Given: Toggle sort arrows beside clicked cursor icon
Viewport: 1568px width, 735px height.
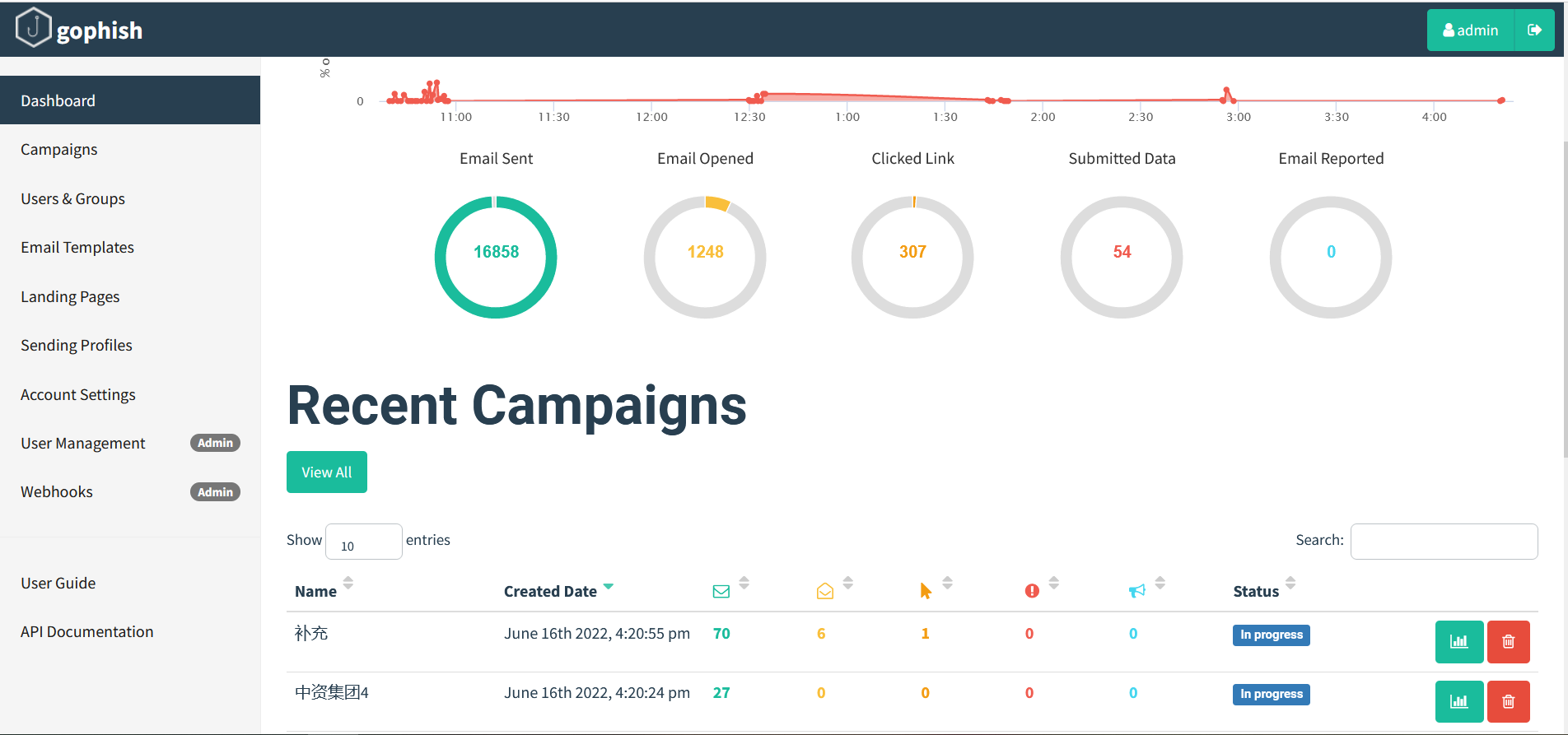Looking at the screenshot, I should (948, 583).
